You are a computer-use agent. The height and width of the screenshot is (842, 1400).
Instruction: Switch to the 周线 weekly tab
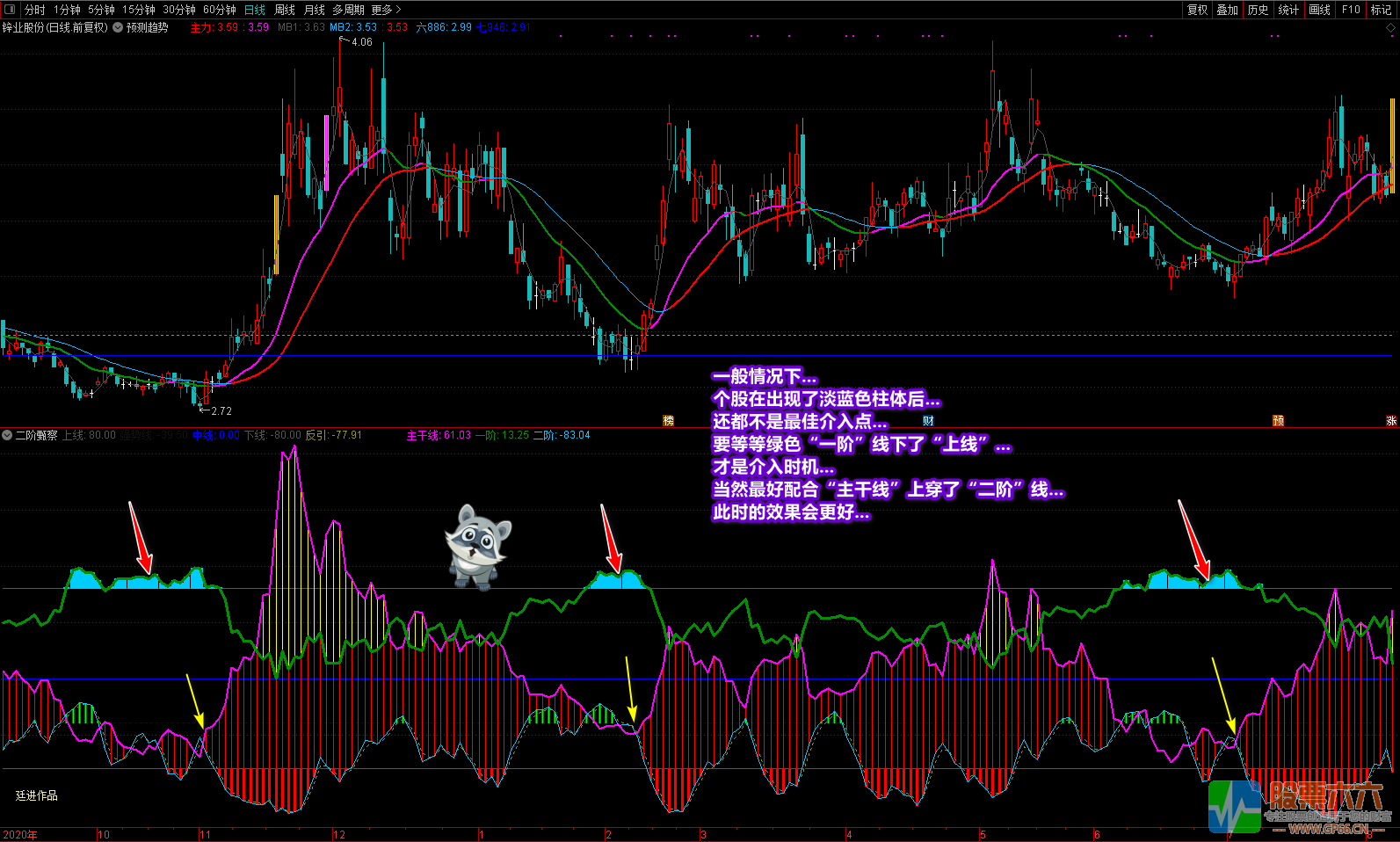(x=285, y=10)
